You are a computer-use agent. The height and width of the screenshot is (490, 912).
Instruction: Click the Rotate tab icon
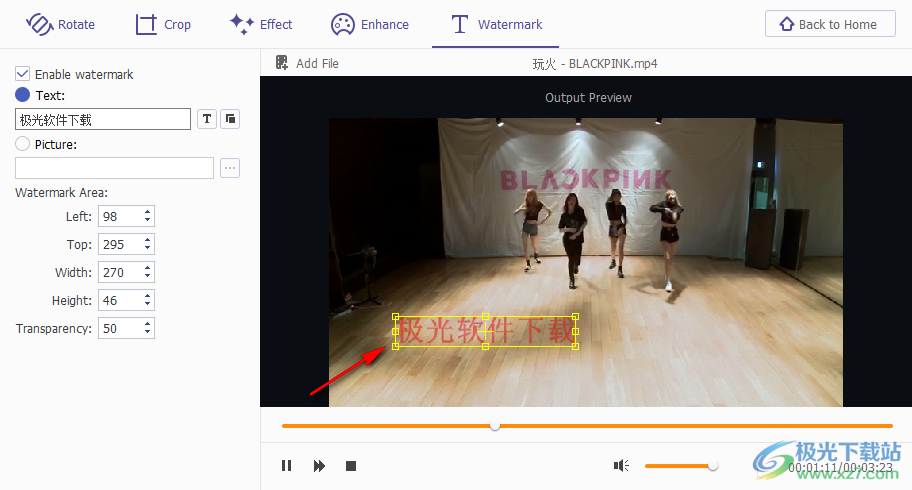[x=39, y=24]
